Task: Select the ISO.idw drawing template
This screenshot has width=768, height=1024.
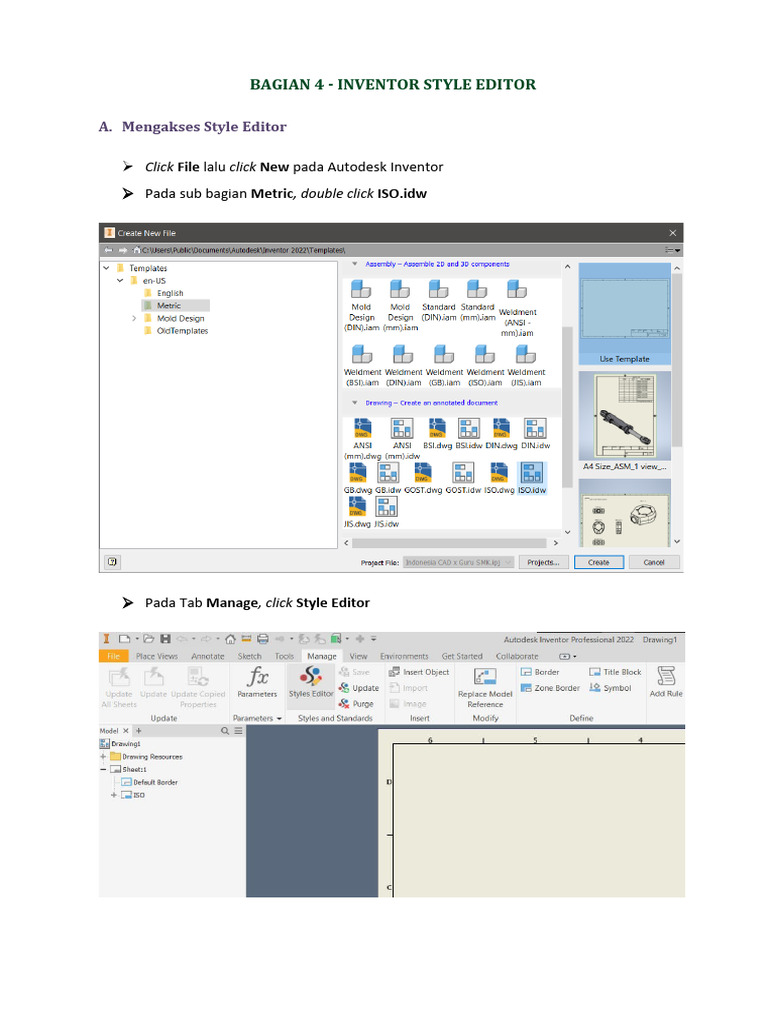Action: [x=532, y=478]
